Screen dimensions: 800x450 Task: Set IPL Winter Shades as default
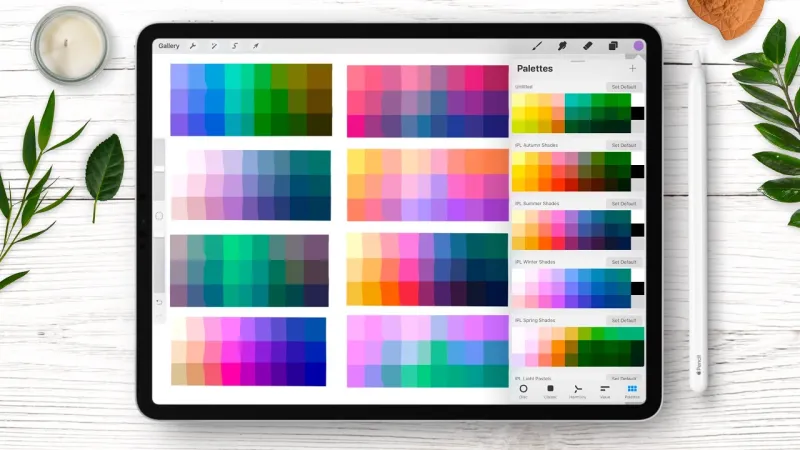[624, 262]
